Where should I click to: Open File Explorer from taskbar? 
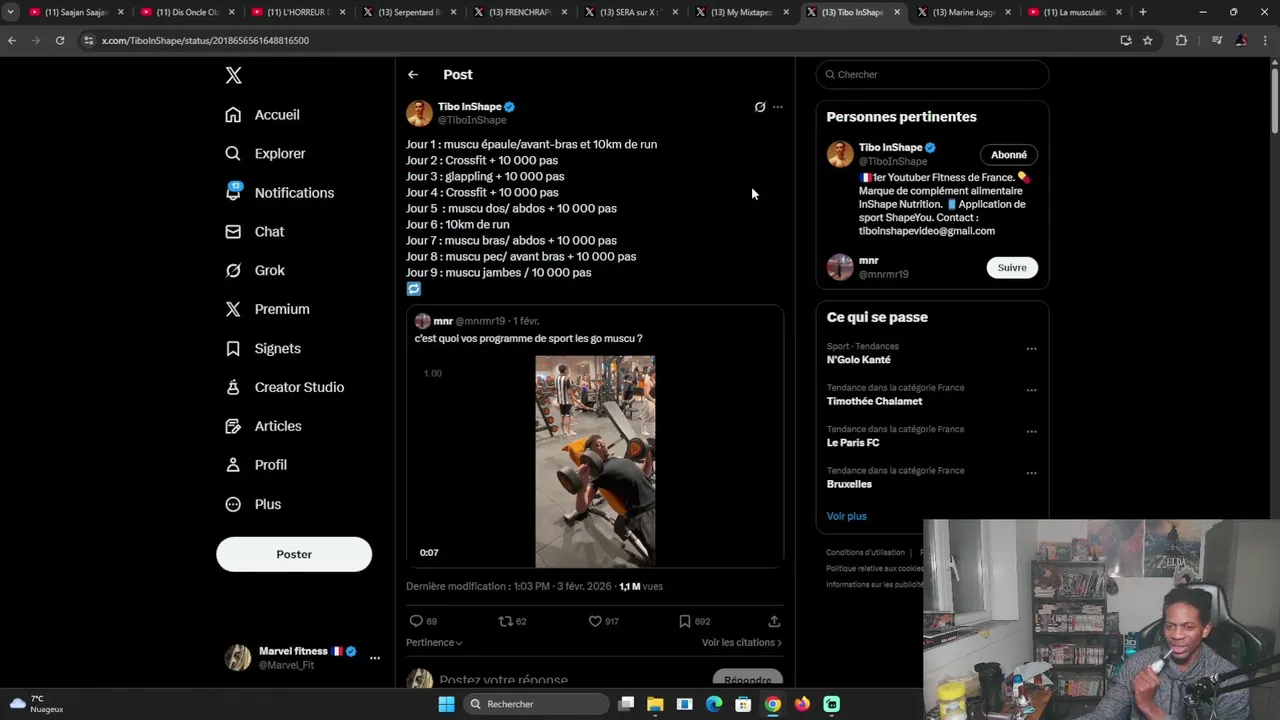tap(655, 704)
